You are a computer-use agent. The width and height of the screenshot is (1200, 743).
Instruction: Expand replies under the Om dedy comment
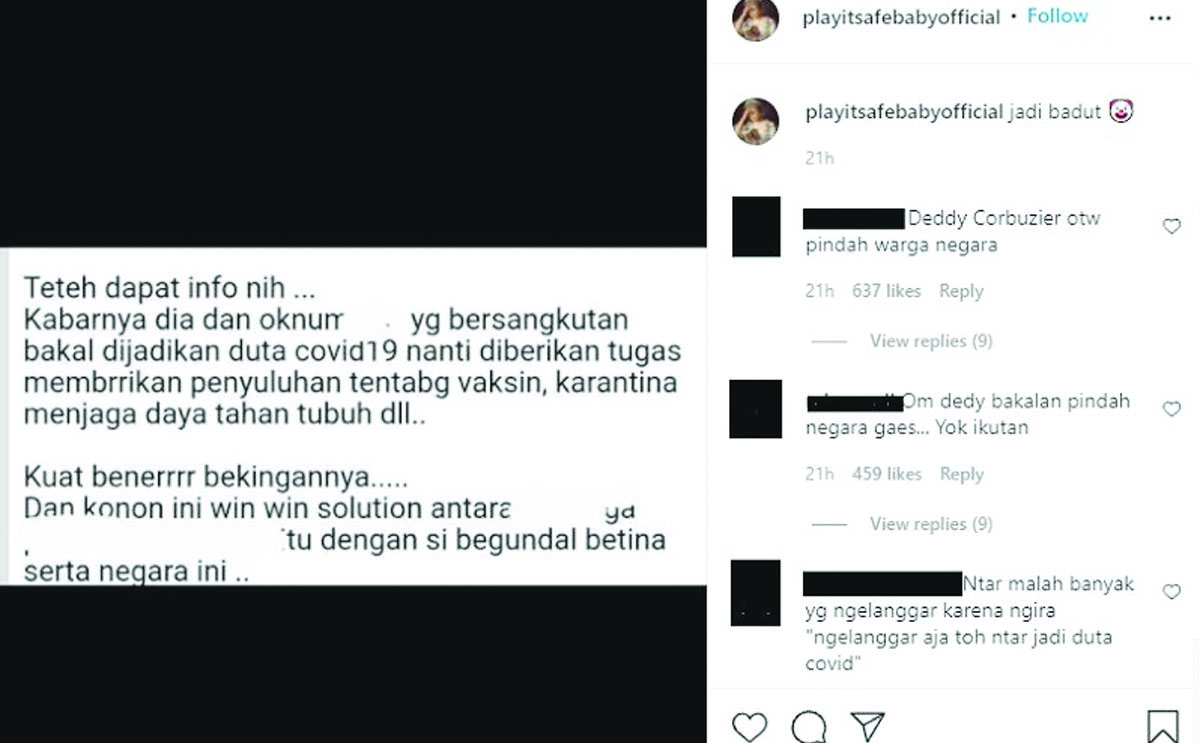coord(931,524)
